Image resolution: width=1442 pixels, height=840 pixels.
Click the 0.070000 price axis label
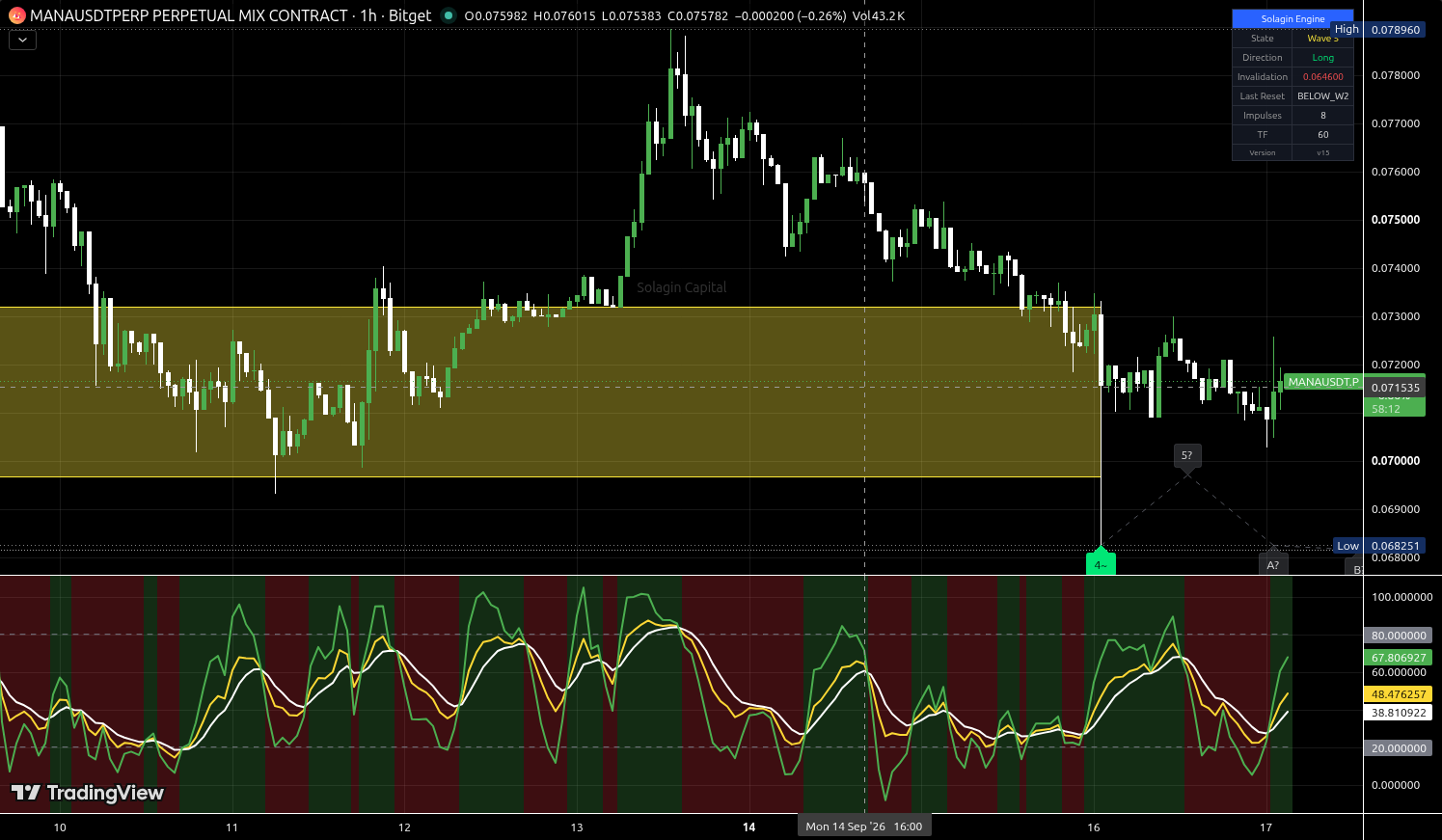(1396, 461)
